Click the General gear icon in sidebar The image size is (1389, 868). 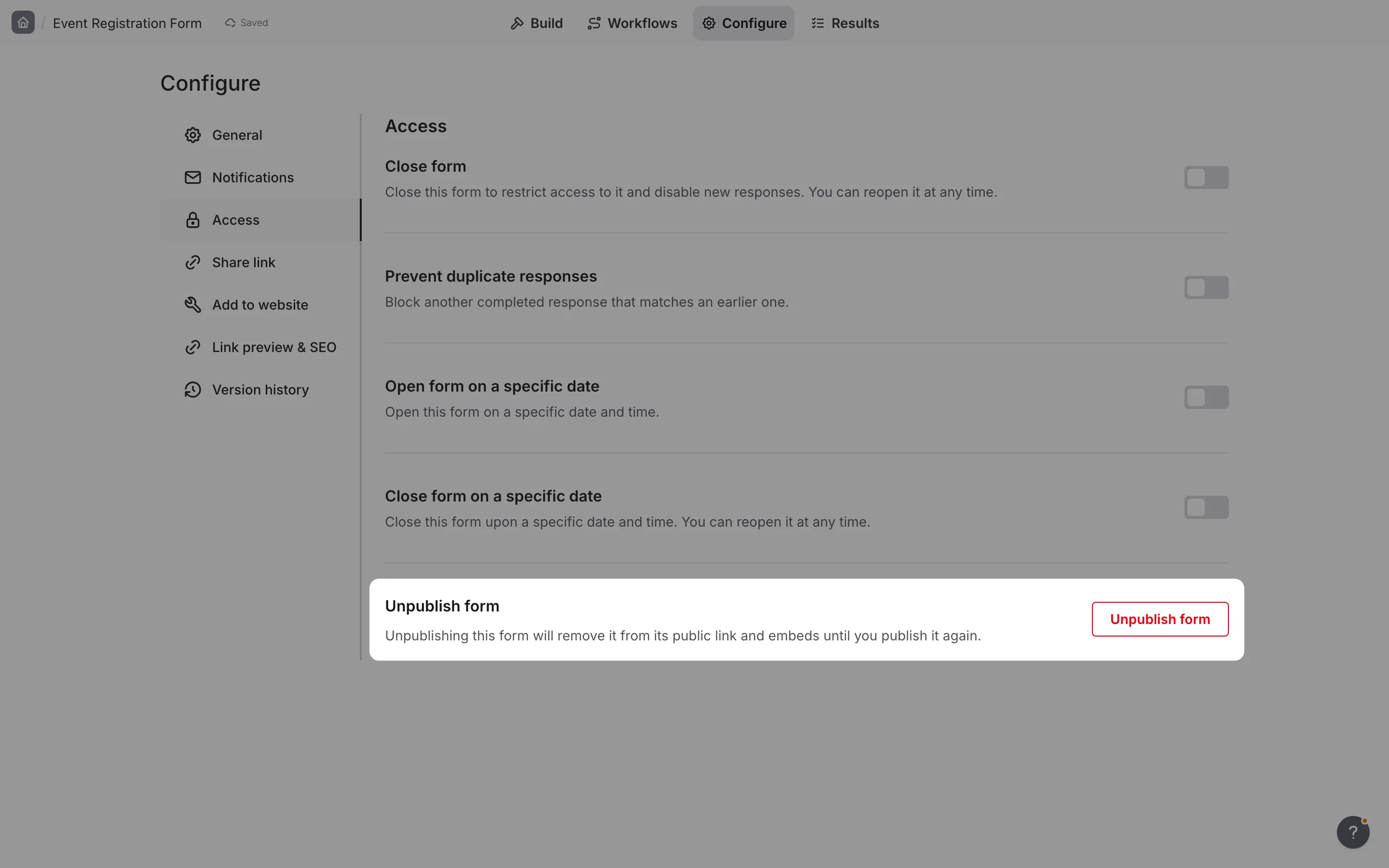pos(193,135)
